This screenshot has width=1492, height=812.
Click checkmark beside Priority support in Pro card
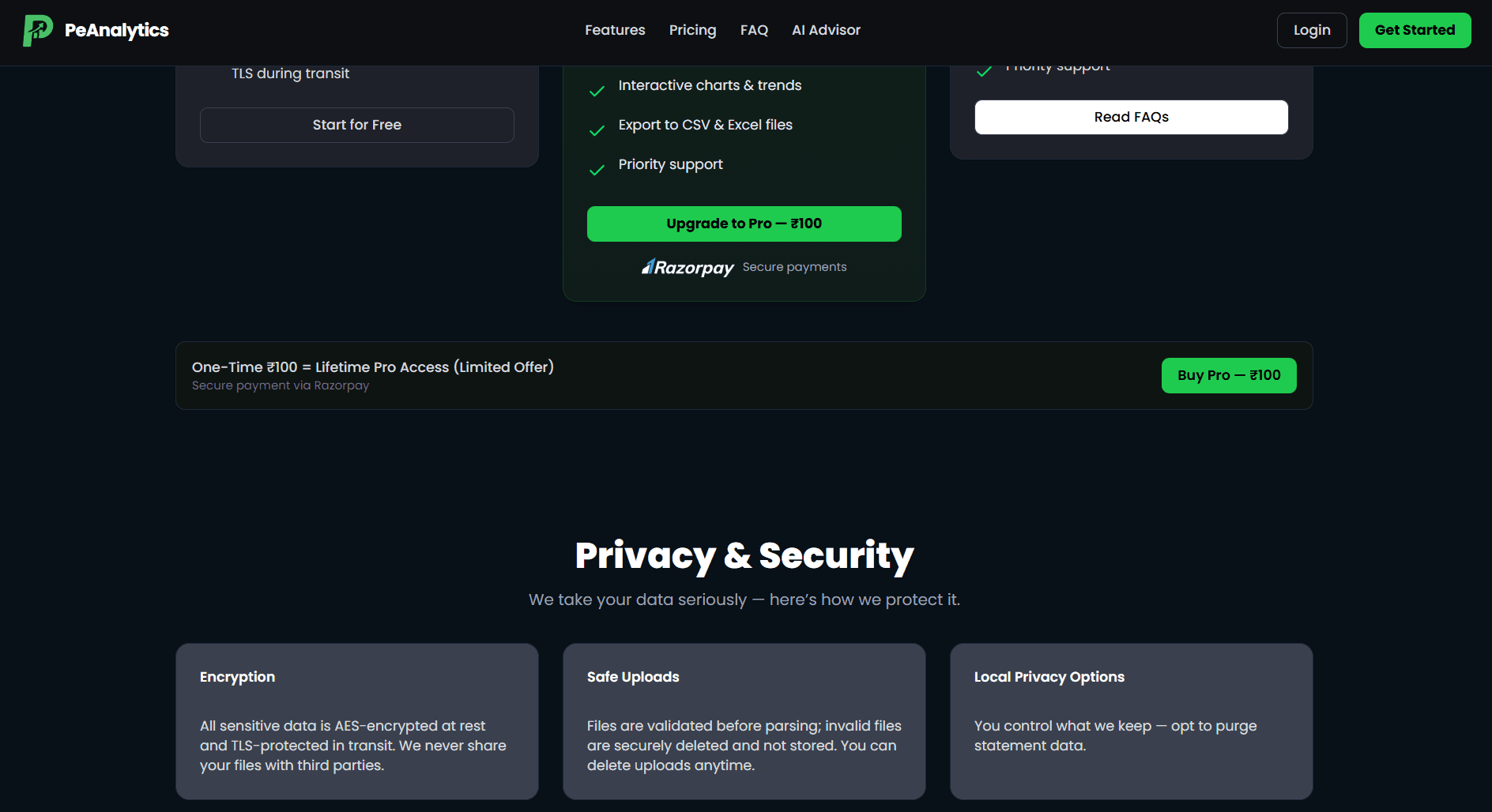point(597,170)
